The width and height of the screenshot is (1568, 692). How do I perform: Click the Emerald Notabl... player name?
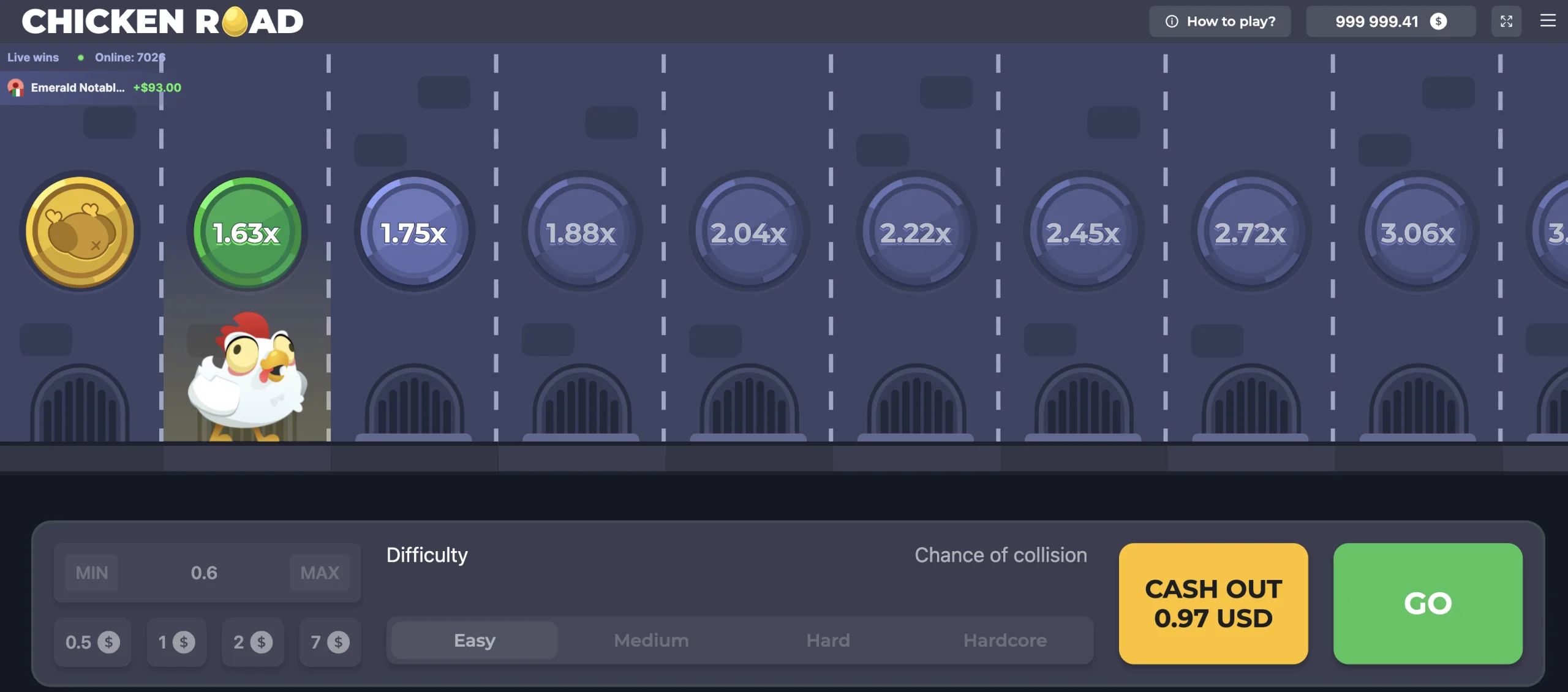[78, 88]
